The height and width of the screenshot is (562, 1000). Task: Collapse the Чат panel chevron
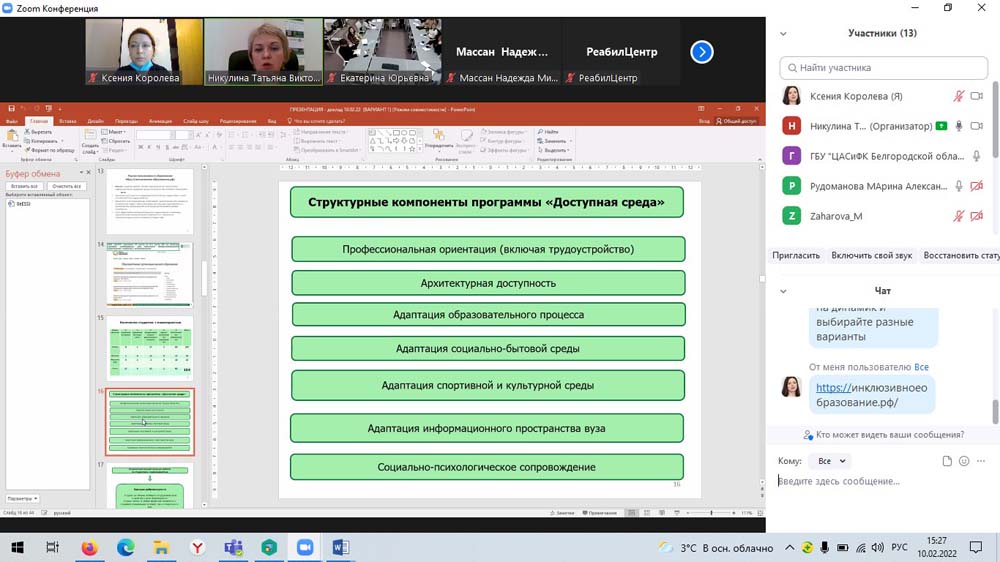[x=784, y=291]
